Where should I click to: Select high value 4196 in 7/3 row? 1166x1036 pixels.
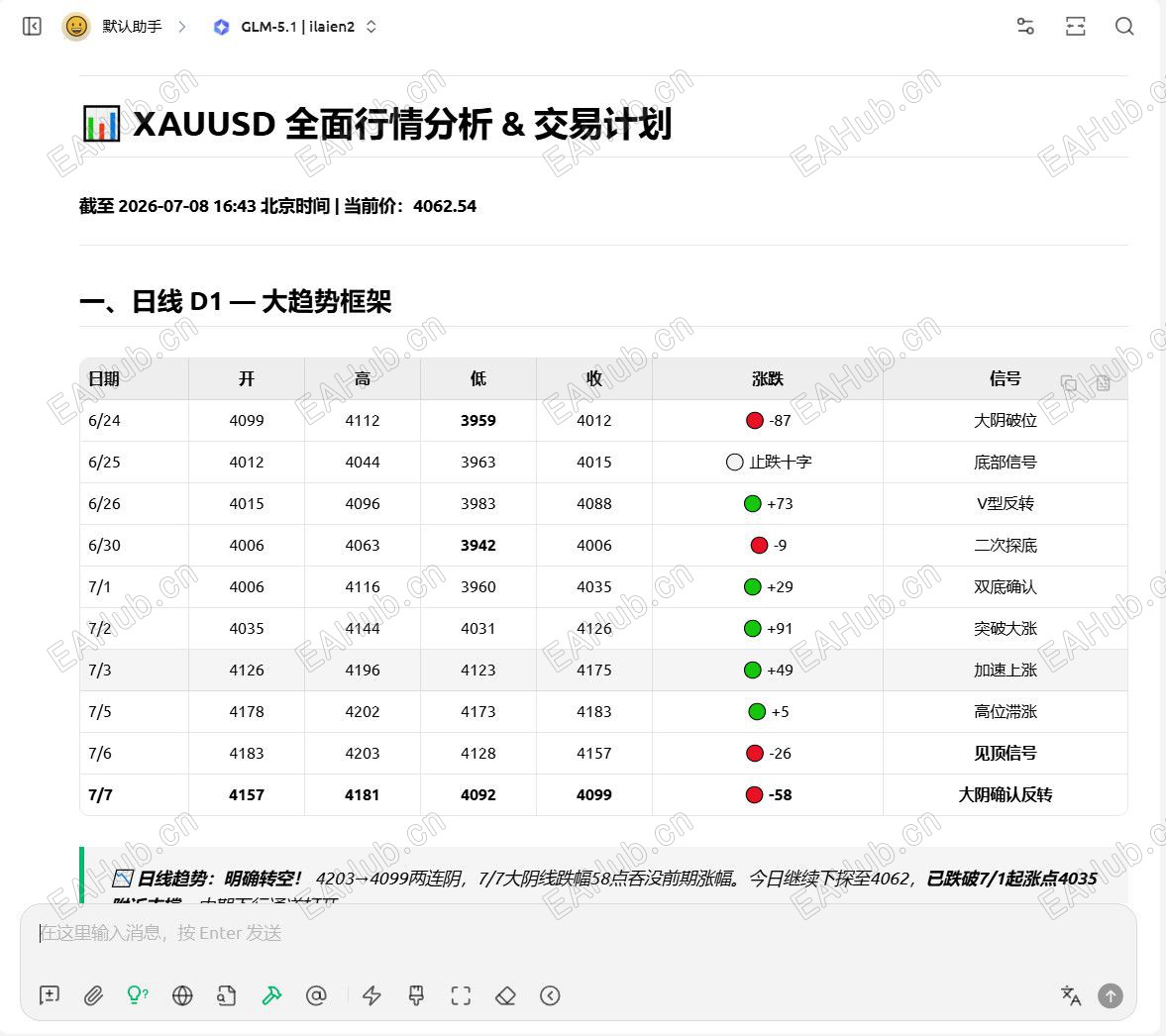point(363,671)
